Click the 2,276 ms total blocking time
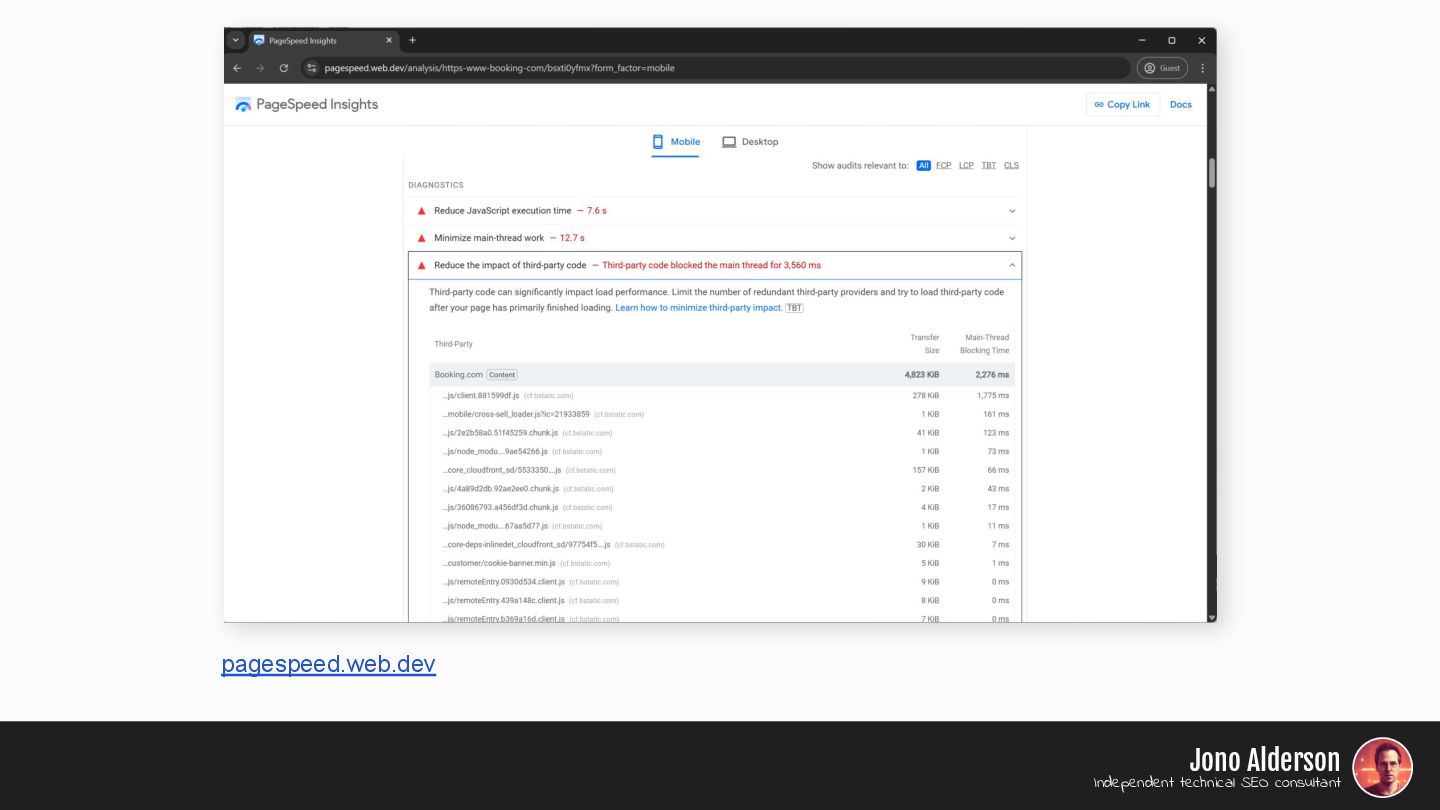This screenshot has width=1440, height=810. (x=993, y=375)
